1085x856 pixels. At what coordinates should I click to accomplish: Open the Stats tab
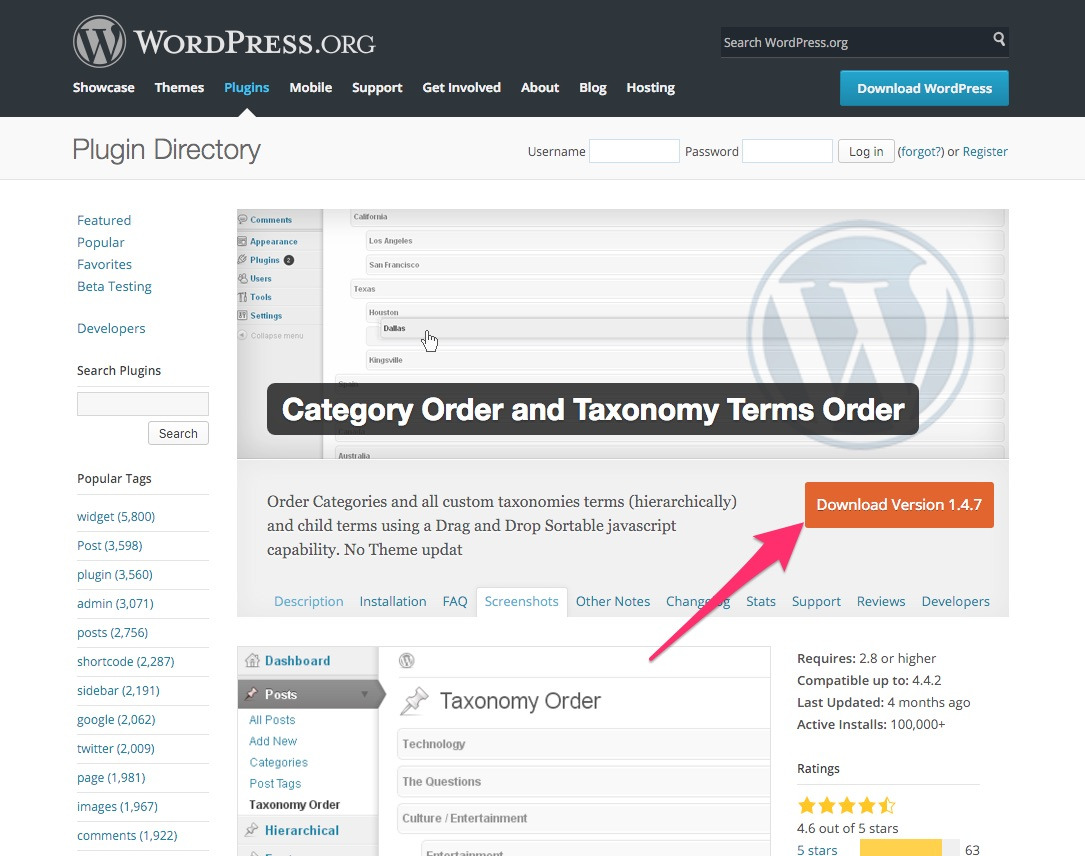click(760, 601)
